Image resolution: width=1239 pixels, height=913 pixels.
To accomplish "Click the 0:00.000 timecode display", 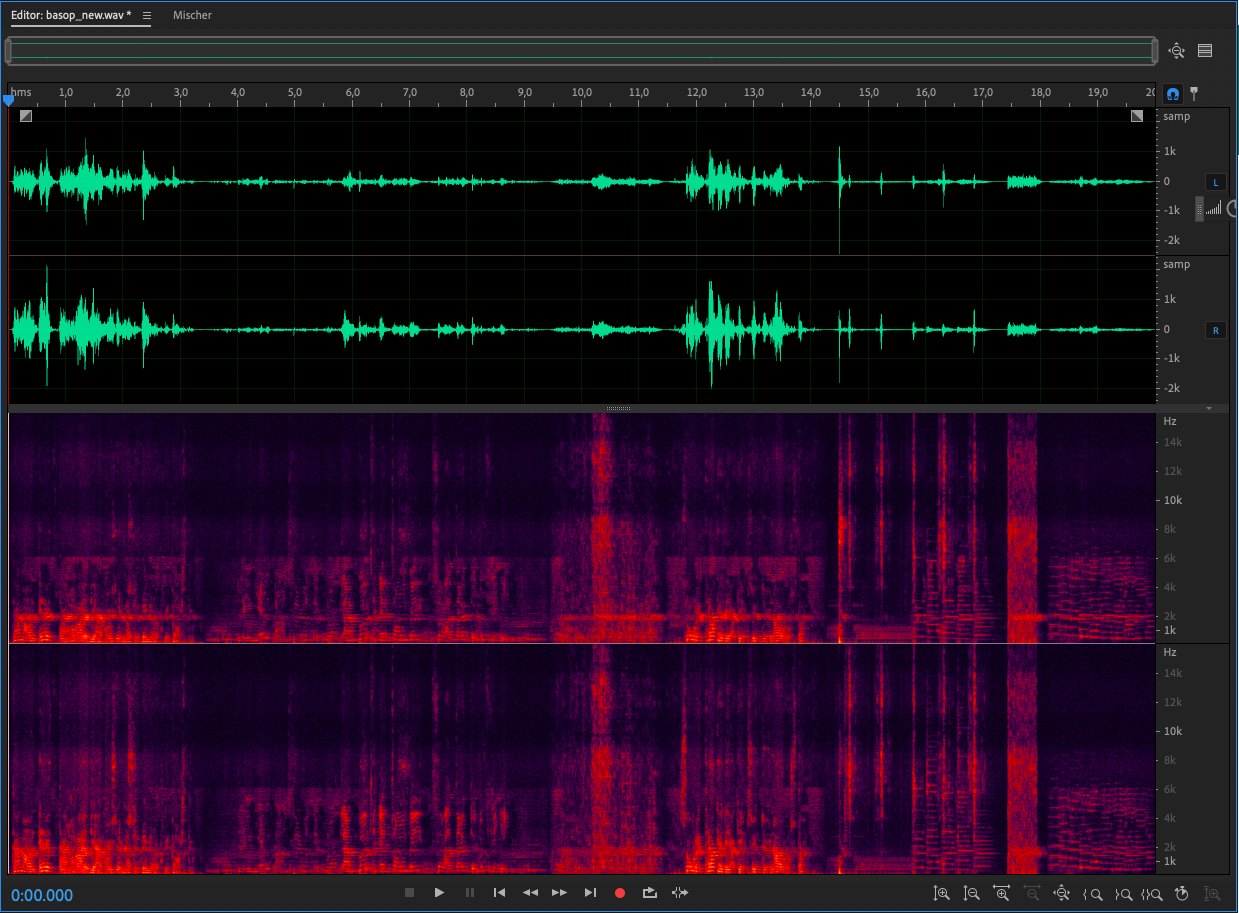I will [x=42, y=895].
